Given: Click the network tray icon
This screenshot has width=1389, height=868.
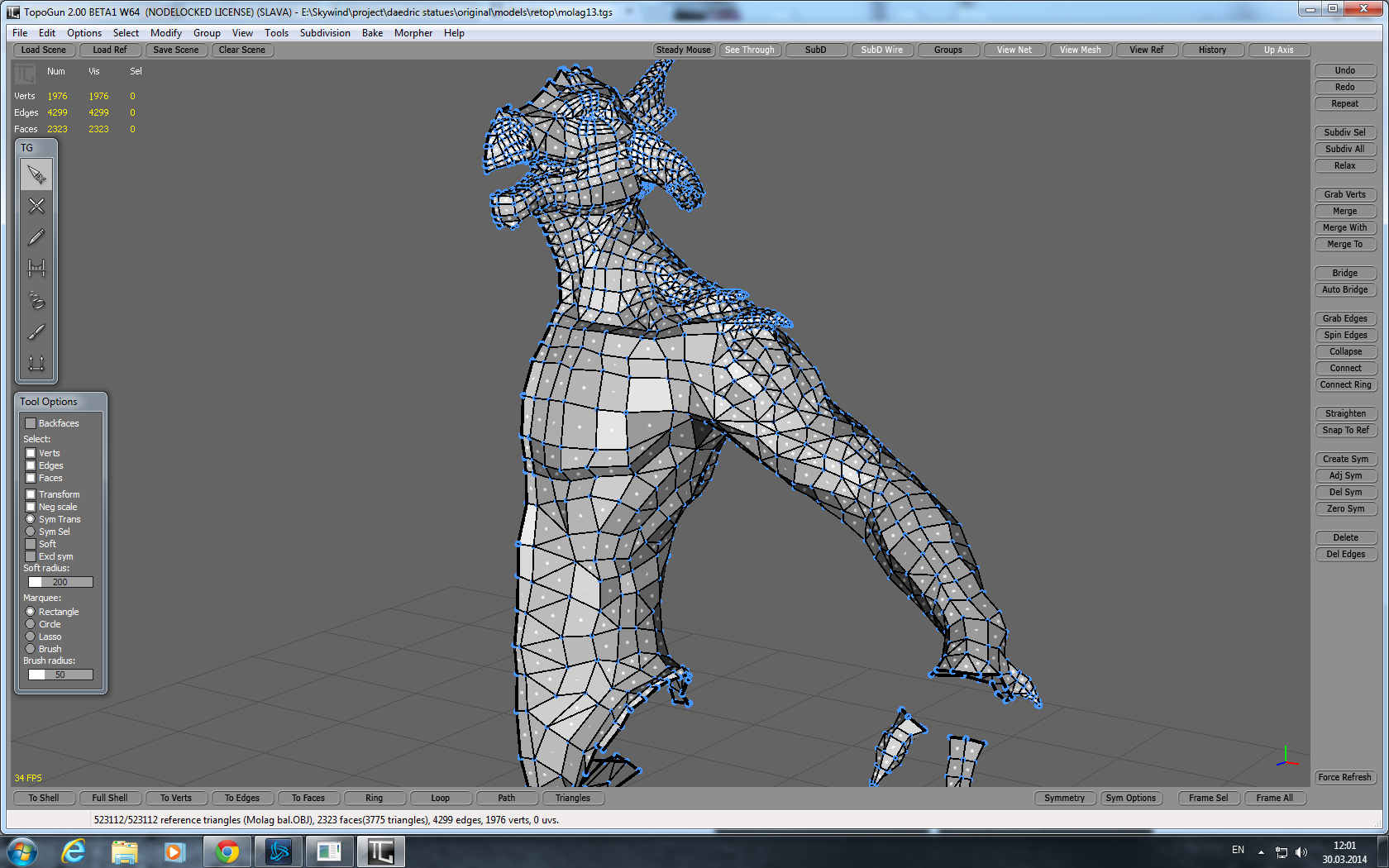Looking at the screenshot, I should click(1282, 852).
